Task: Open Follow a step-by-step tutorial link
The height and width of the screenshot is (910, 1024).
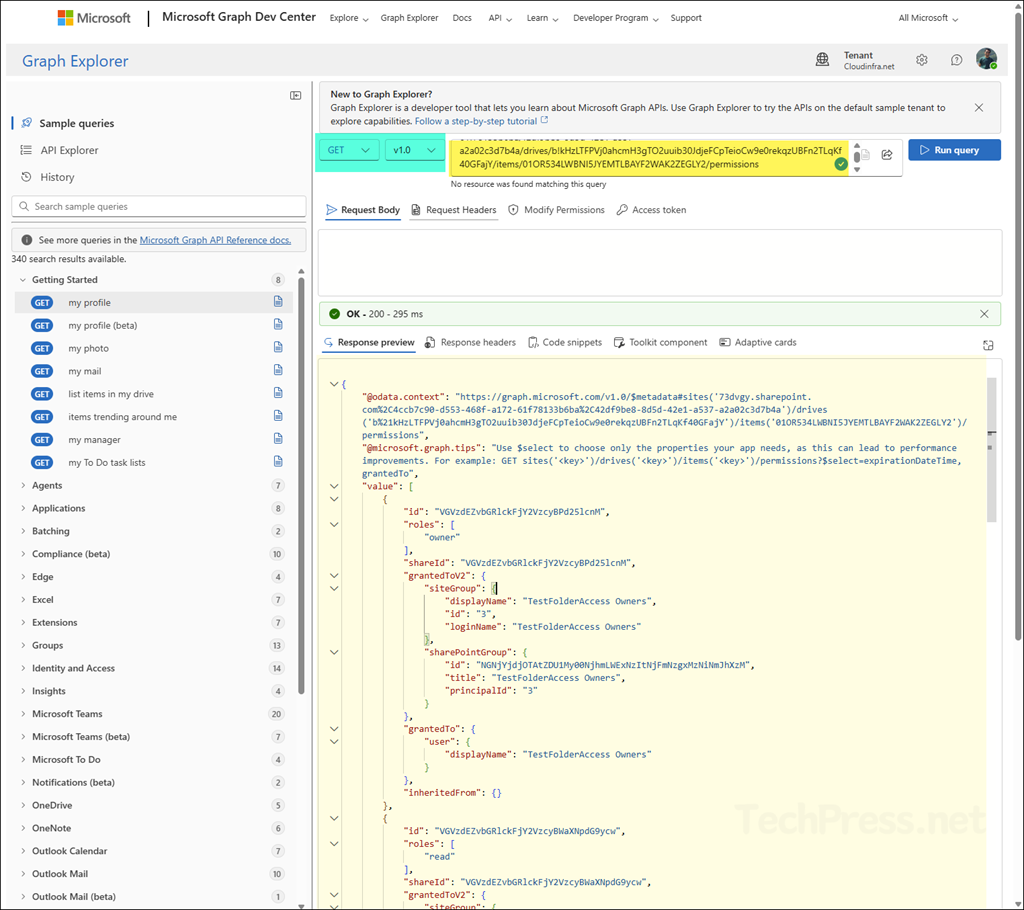Action: (x=481, y=122)
